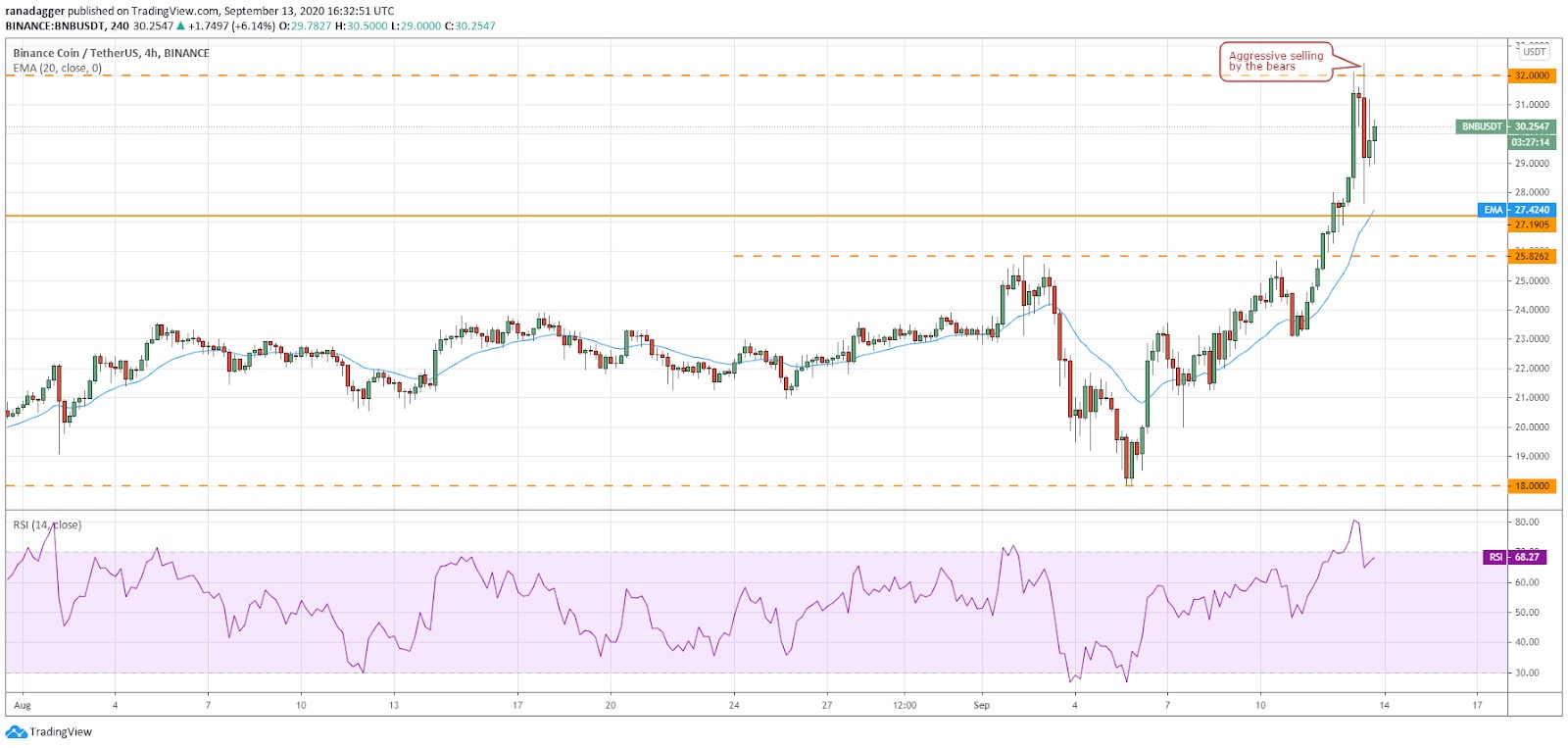Click the orange 25.8262 level tag
The width and height of the screenshot is (1568, 748).
[x=1532, y=256]
